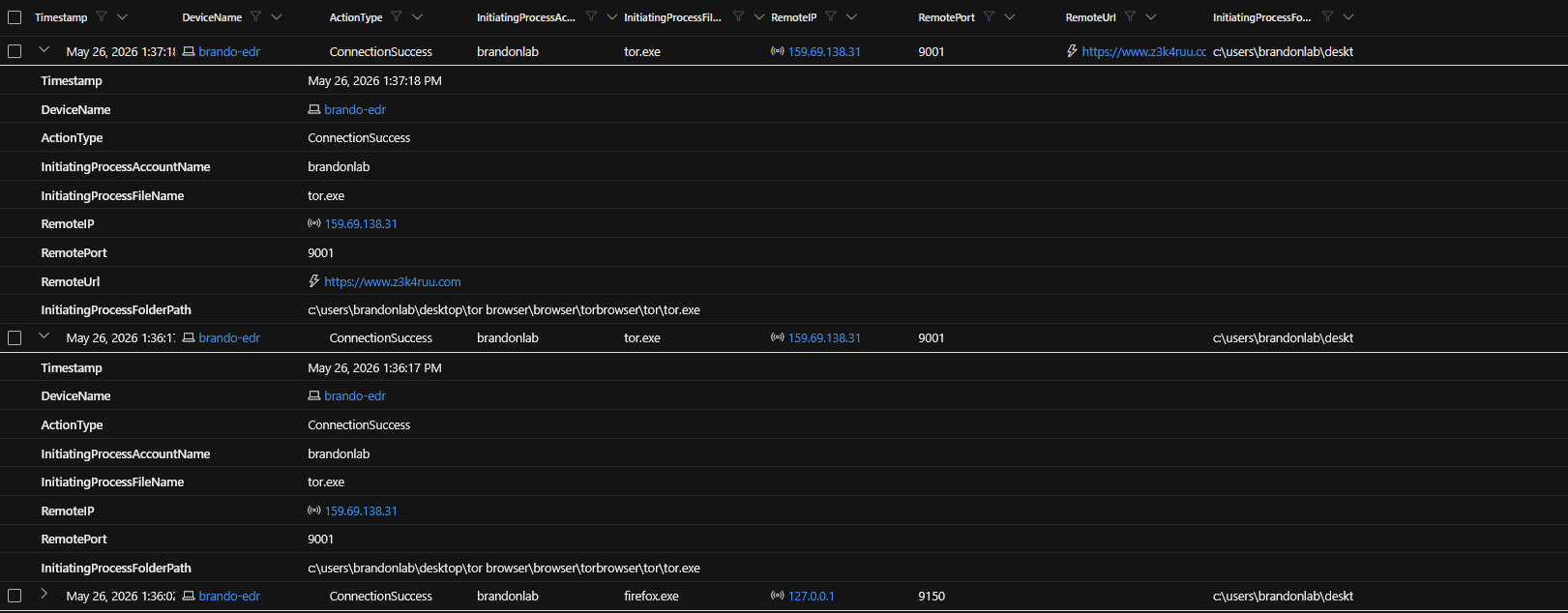Open the RemoteUrl column filter icon
1568x613 pixels.
point(1130,16)
